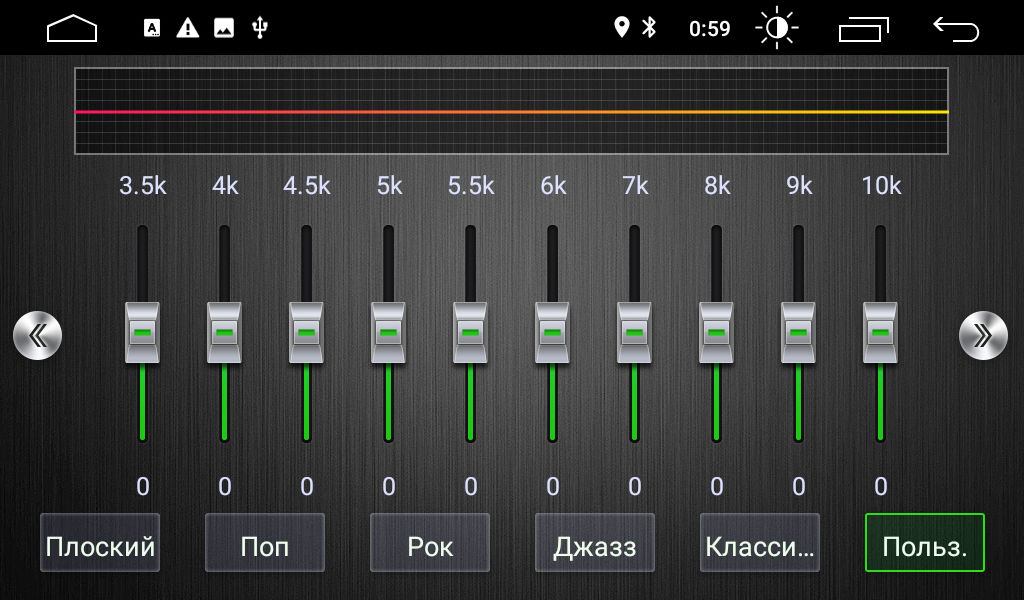Click the 4k band slider knob
Image resolution: width=1024 pixels, height=600 pixels.
pos(224,332)
